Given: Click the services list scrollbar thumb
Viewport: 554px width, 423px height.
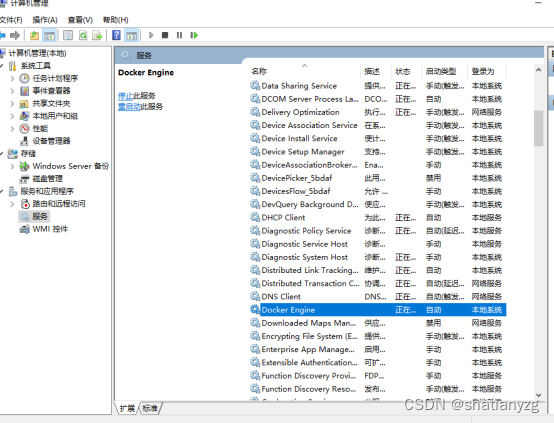Looking at the screenshot, I should click(x=538, y=128).
